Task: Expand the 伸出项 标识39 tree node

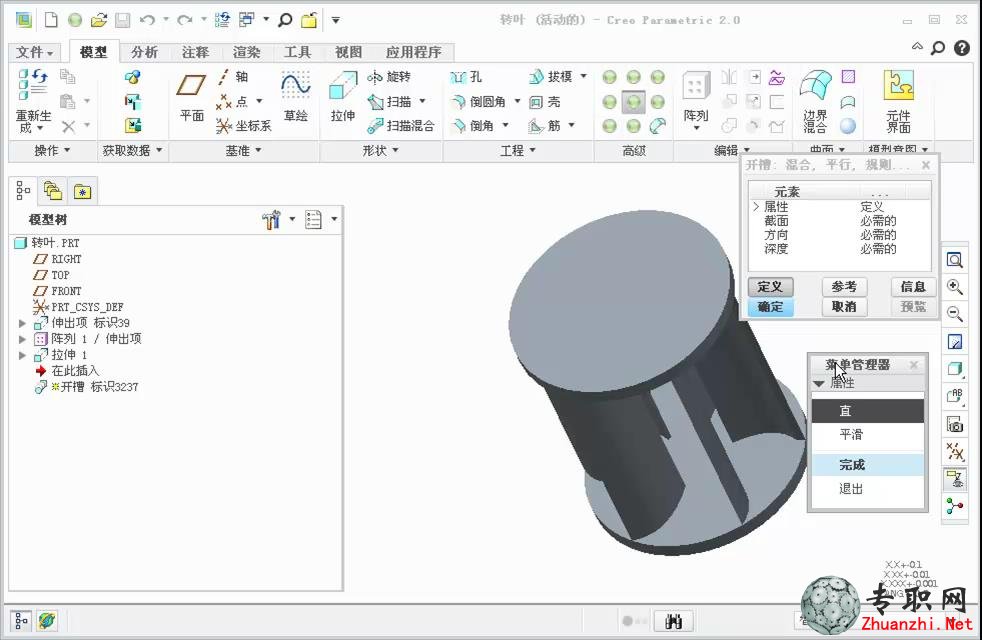Action: (23, 323)
